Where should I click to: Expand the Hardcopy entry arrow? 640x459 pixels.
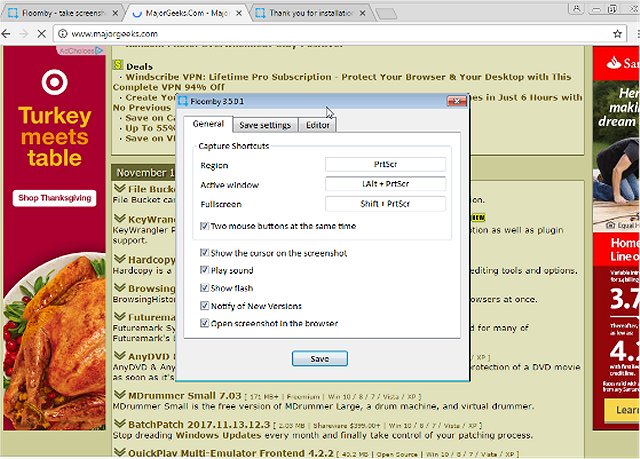pyautogui.click(x=120, y=259)
